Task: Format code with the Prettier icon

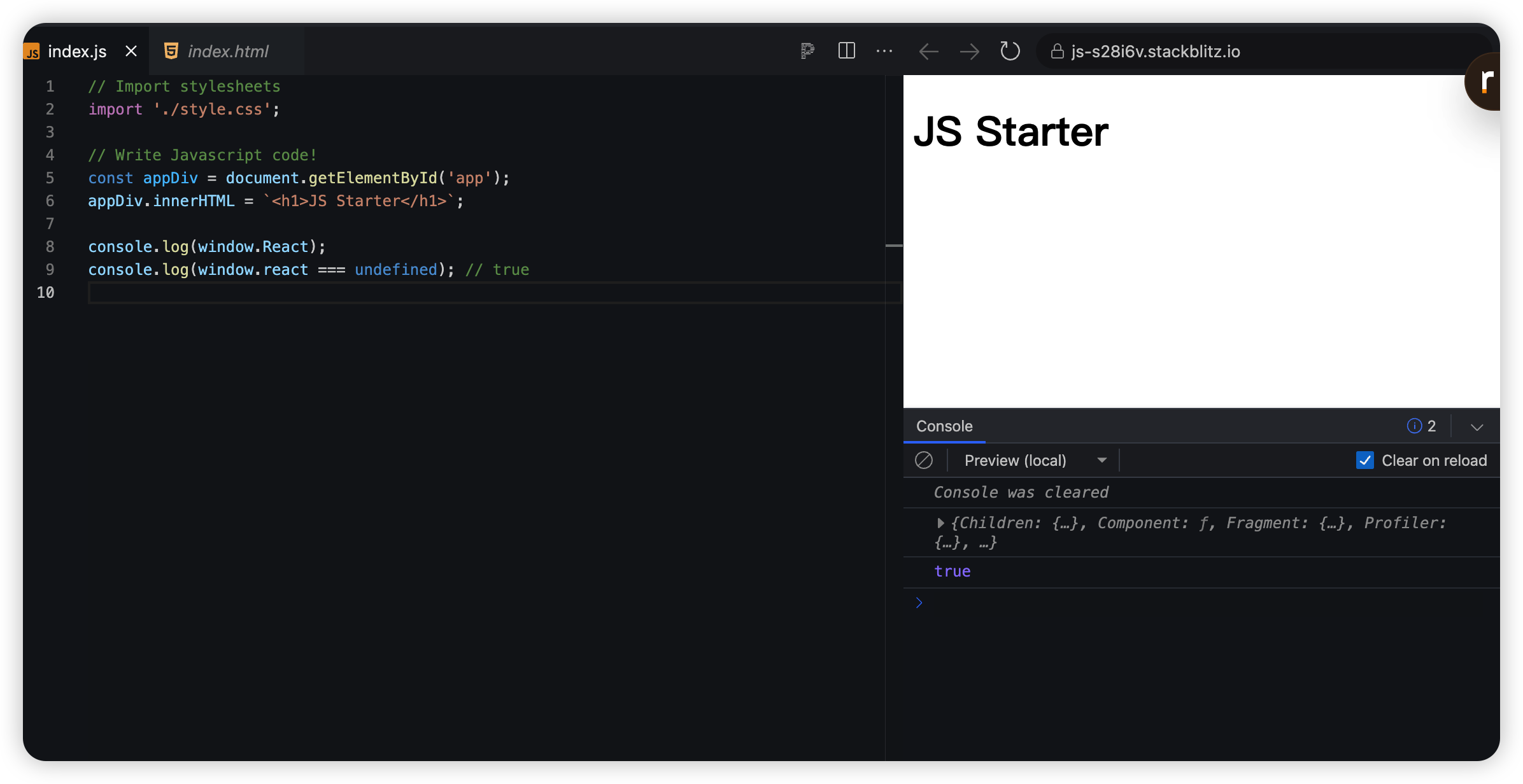Action: pos(807,51)
